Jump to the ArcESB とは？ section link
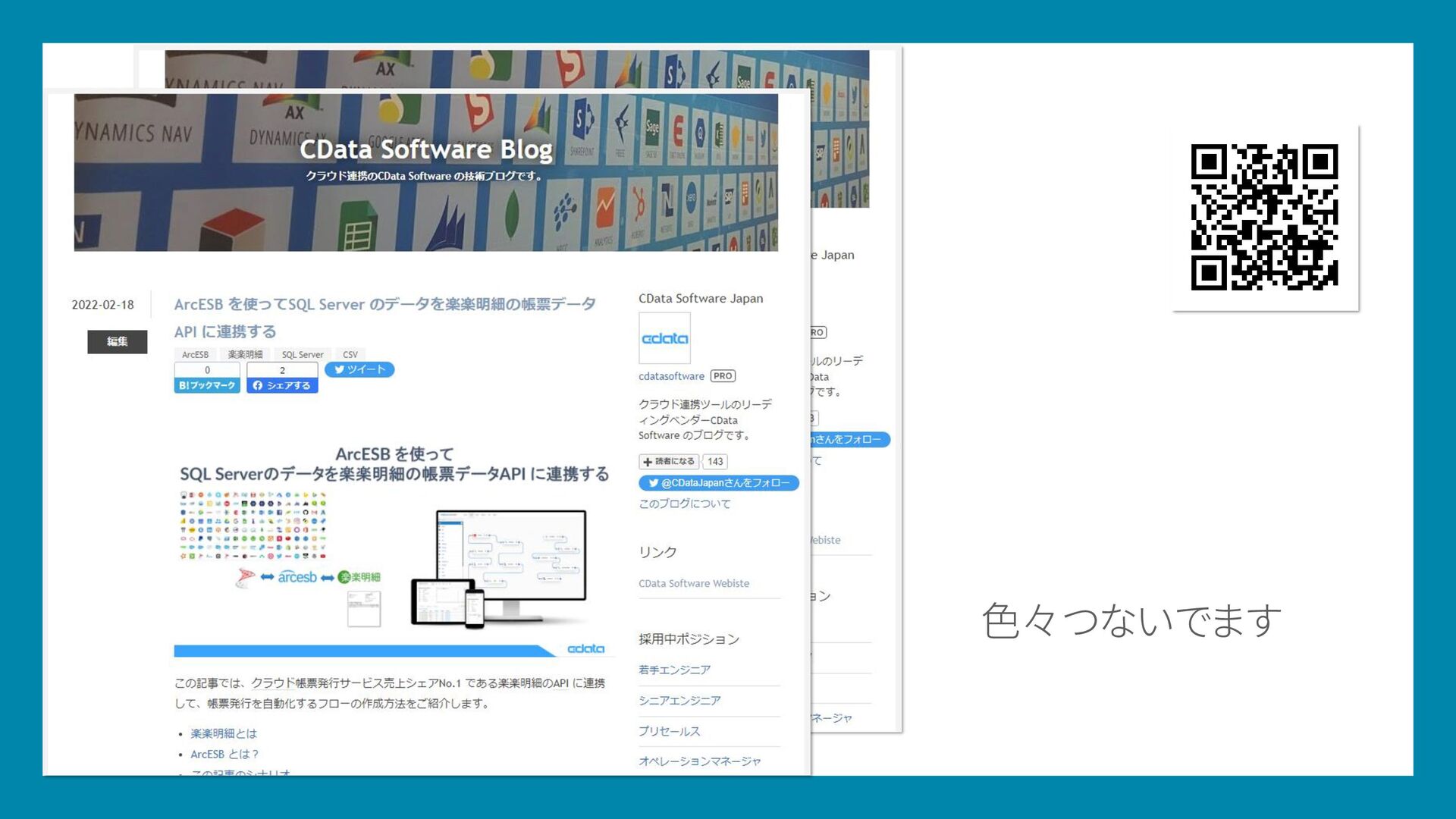The height and width of the screenshot is (819, 1456). click(x=224, y=754)
